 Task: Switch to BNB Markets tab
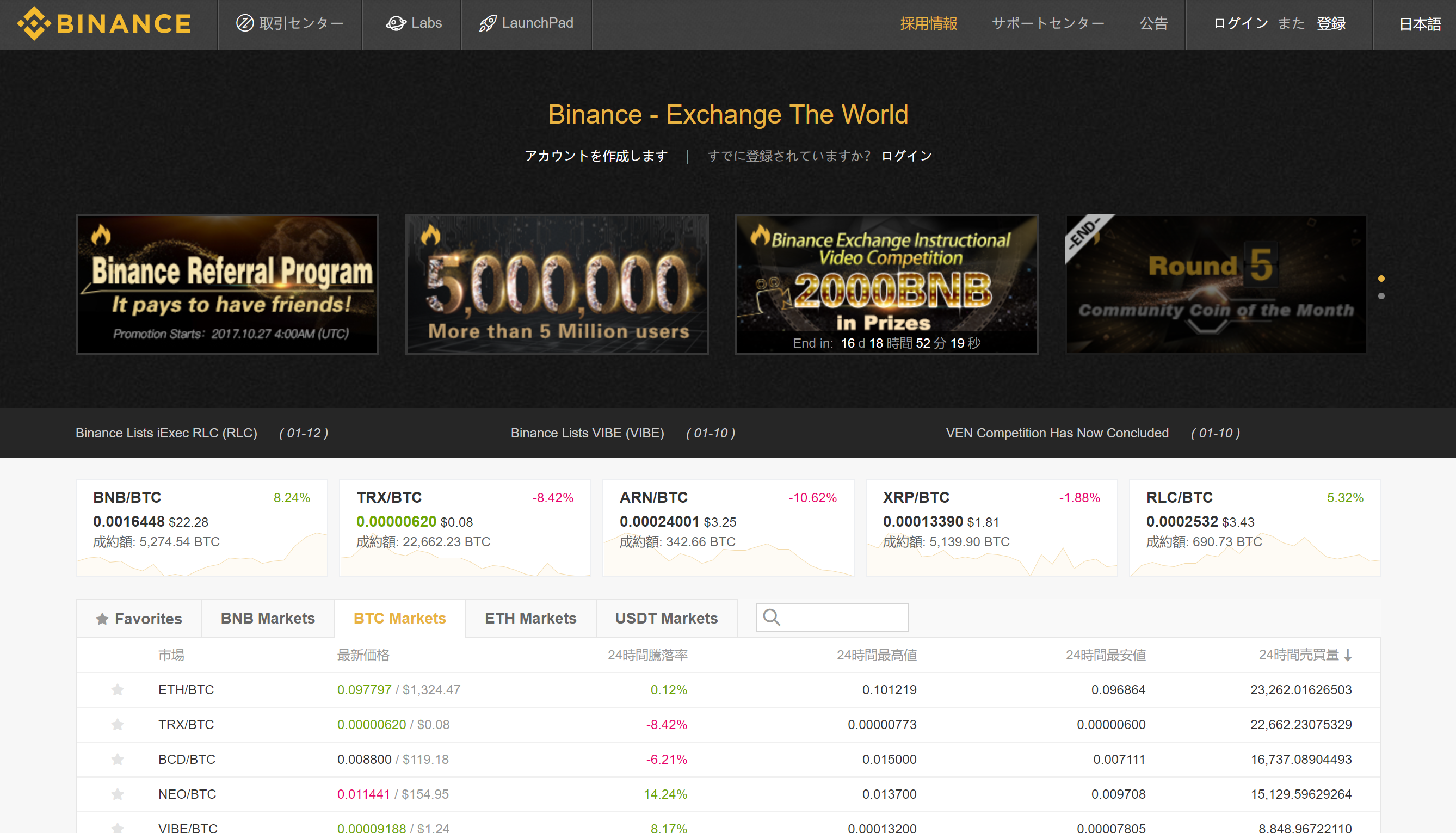(x=268, y=619)
